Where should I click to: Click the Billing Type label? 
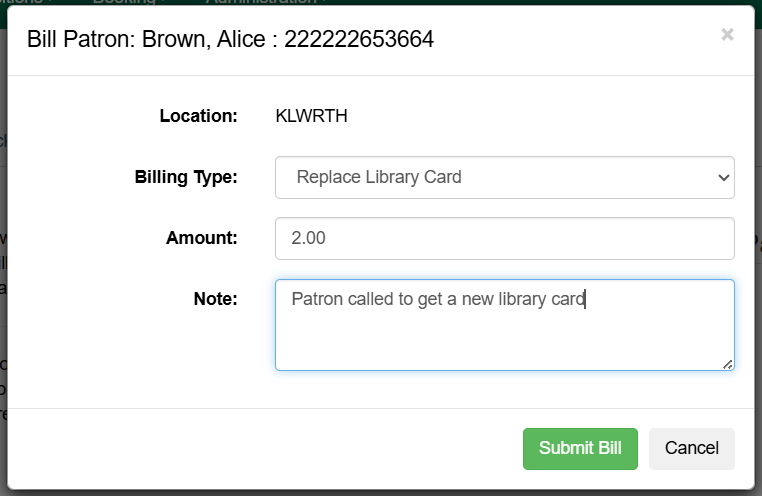coord(186,177)
